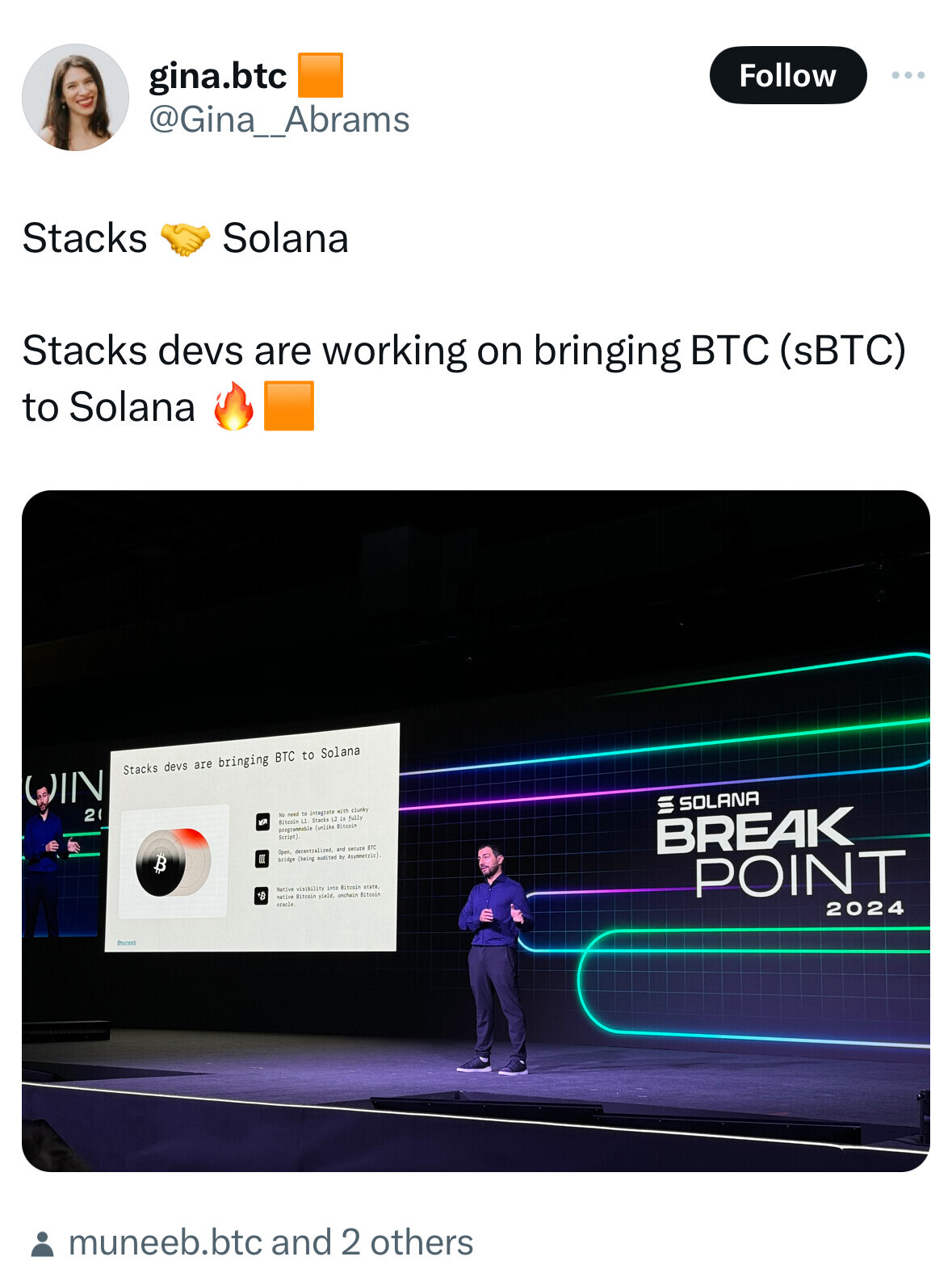
Task: Open the Breakpoint stage photo
Action: [x=476, y=830]
